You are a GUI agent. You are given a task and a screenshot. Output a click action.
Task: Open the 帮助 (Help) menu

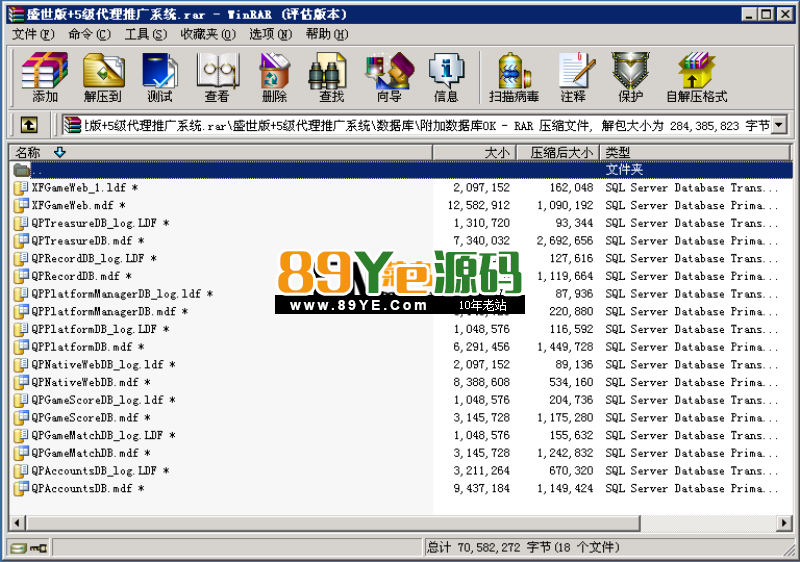pyautogui.click(x=327, y=34)
